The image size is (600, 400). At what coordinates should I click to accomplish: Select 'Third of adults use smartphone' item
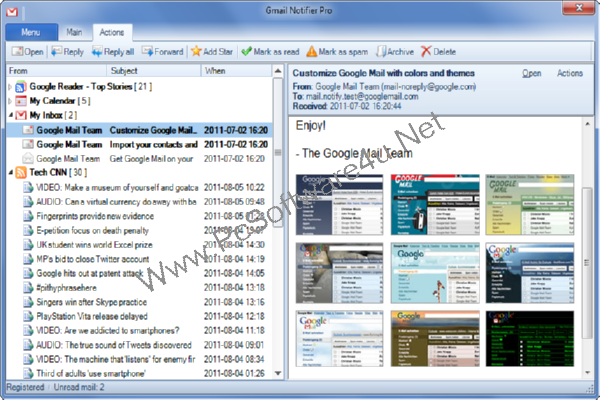pos(139,373)
